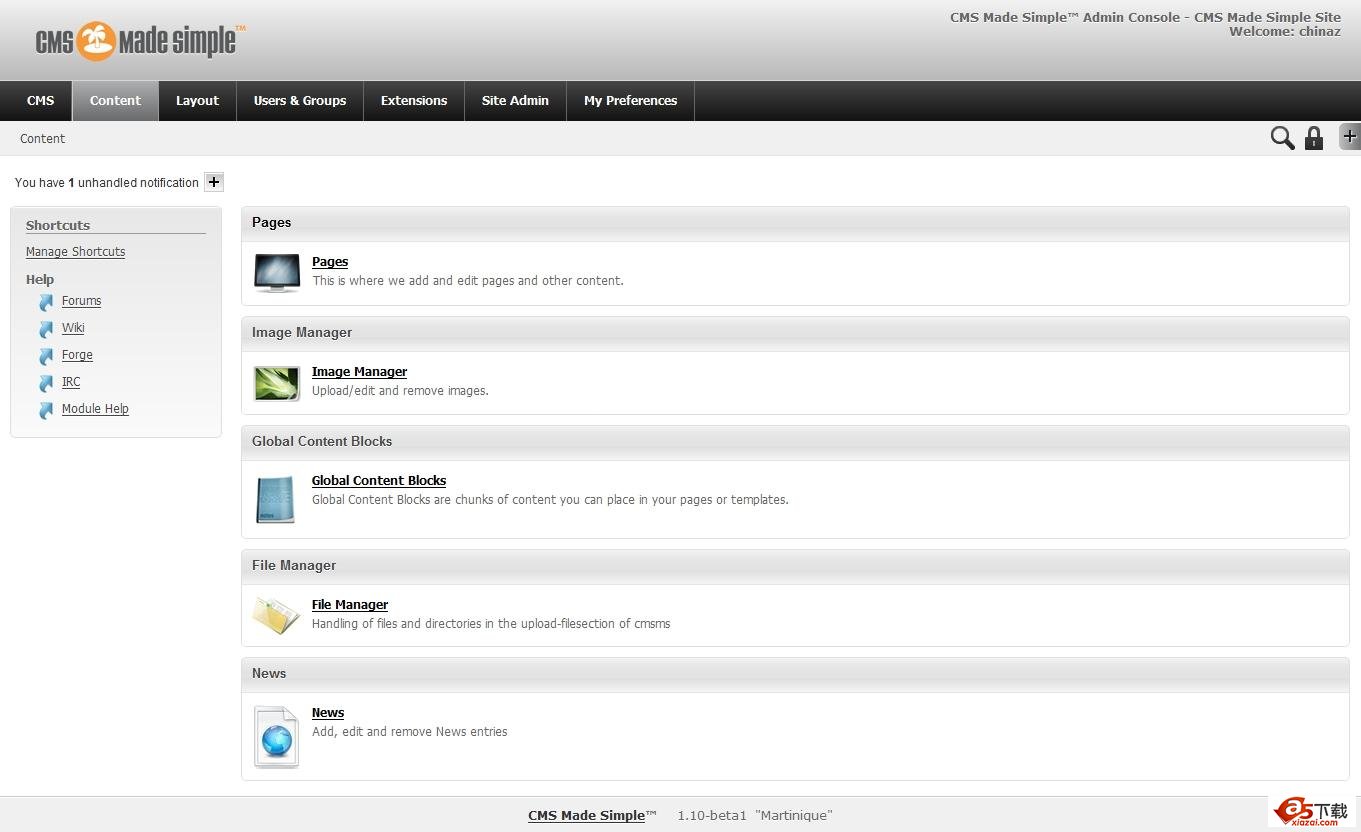Click the File Manager section header bar
The height and width of the screenshot is (832, 1361).
[x=795, y=566]
